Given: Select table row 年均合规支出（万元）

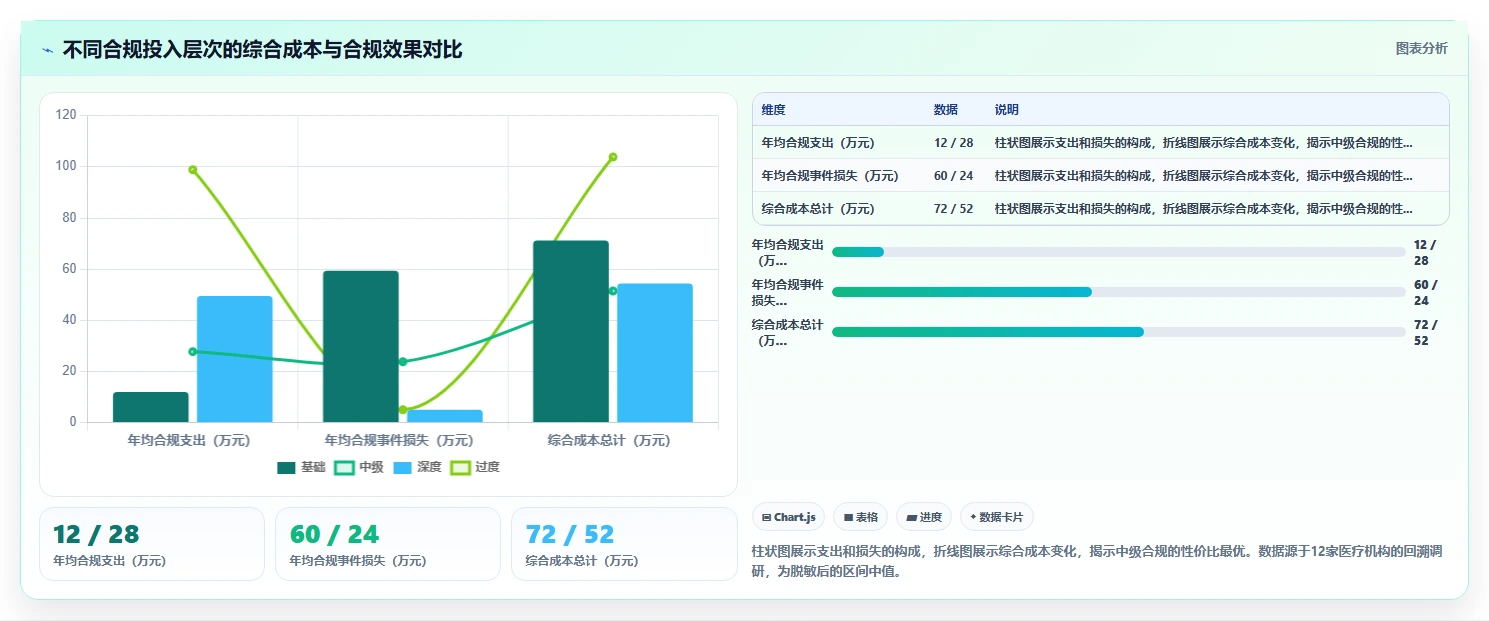Looking at the screenshot, I should coord(1100,143).
